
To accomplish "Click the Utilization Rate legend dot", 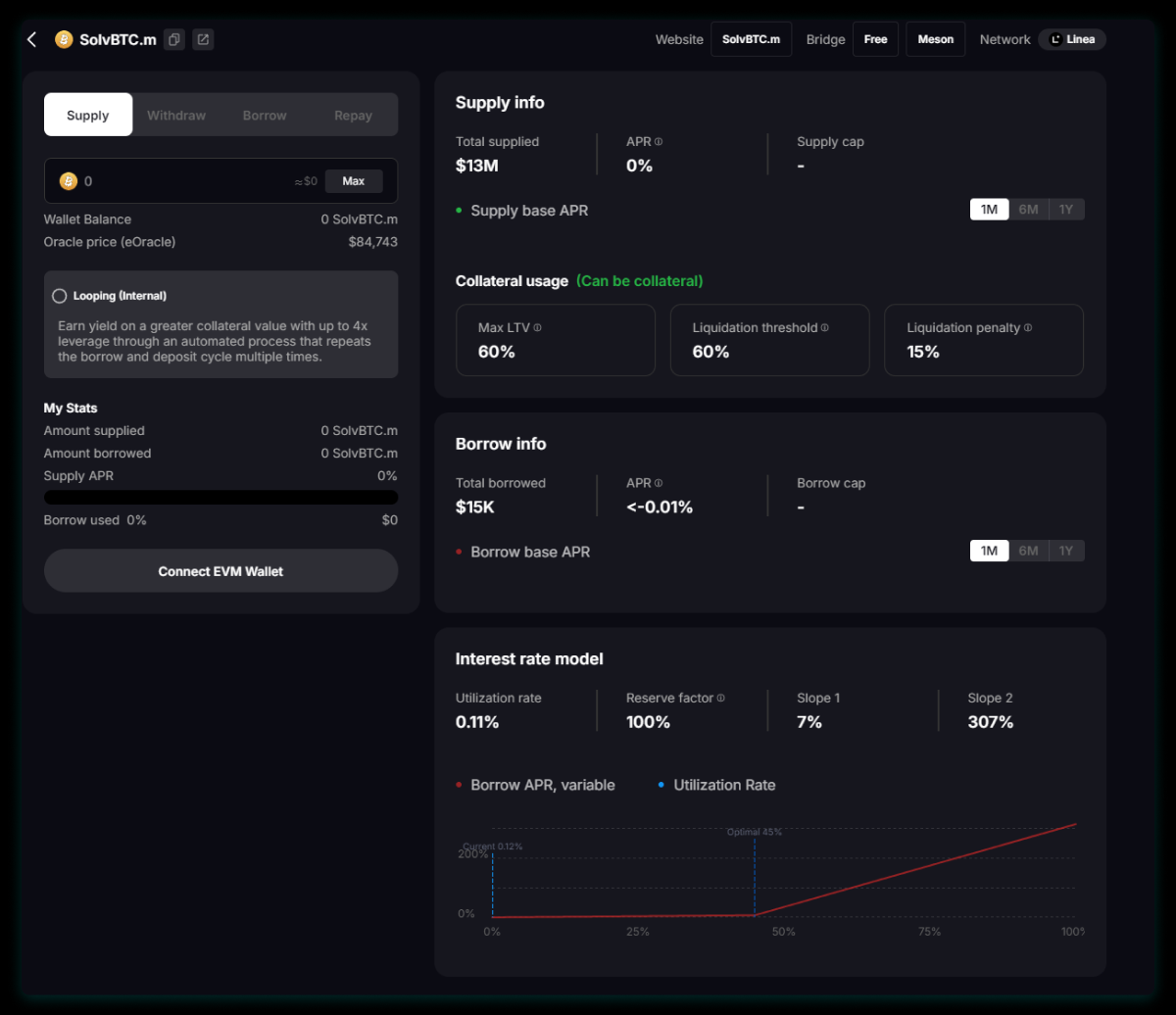I will [x=662, y=785].
